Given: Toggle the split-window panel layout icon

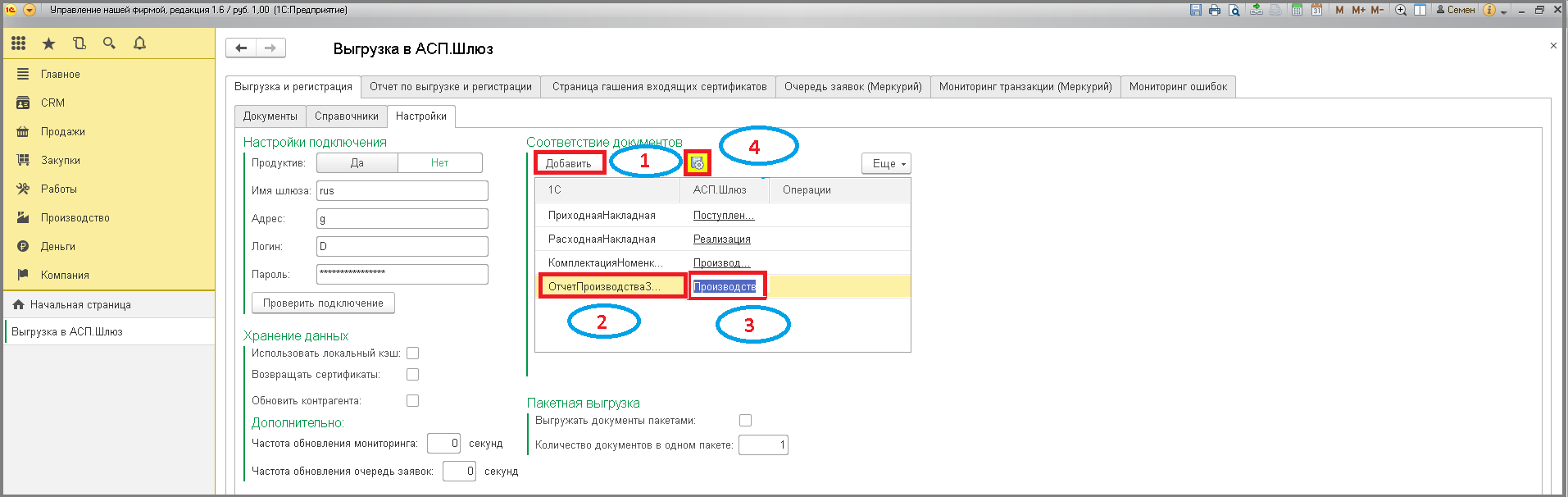Looking at the screenshot, I should pyautogui.click(x=1420, y=10).
